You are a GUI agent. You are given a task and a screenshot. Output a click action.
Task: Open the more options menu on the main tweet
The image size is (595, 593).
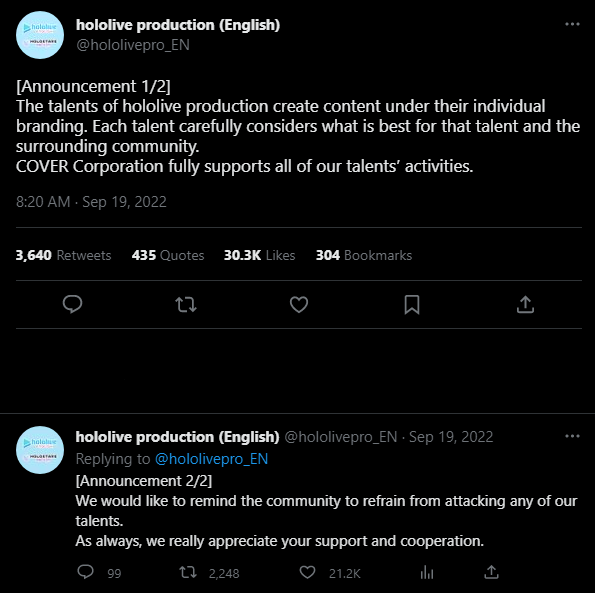(x=572, y=24)
